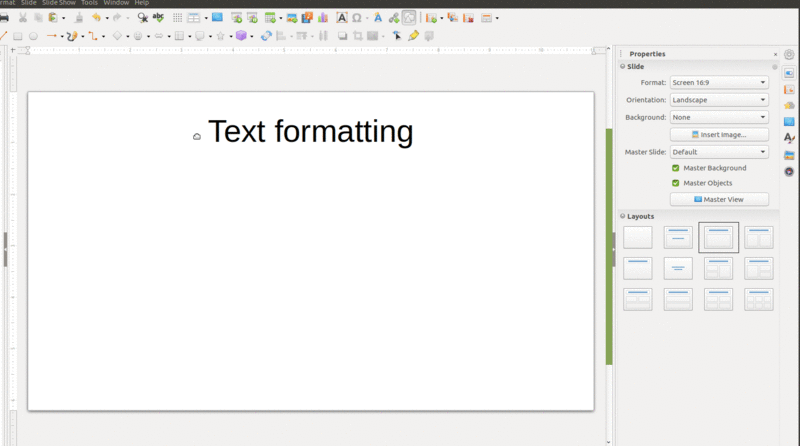Click the Insert Image icon in toolbar
Screen dimensions: 800x446
tap(292, 18)
